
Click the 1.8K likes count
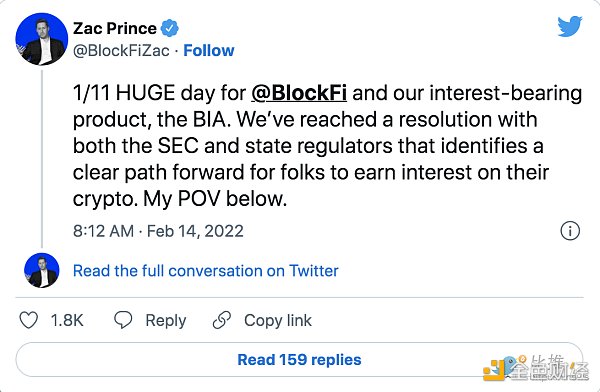[67, 320]
